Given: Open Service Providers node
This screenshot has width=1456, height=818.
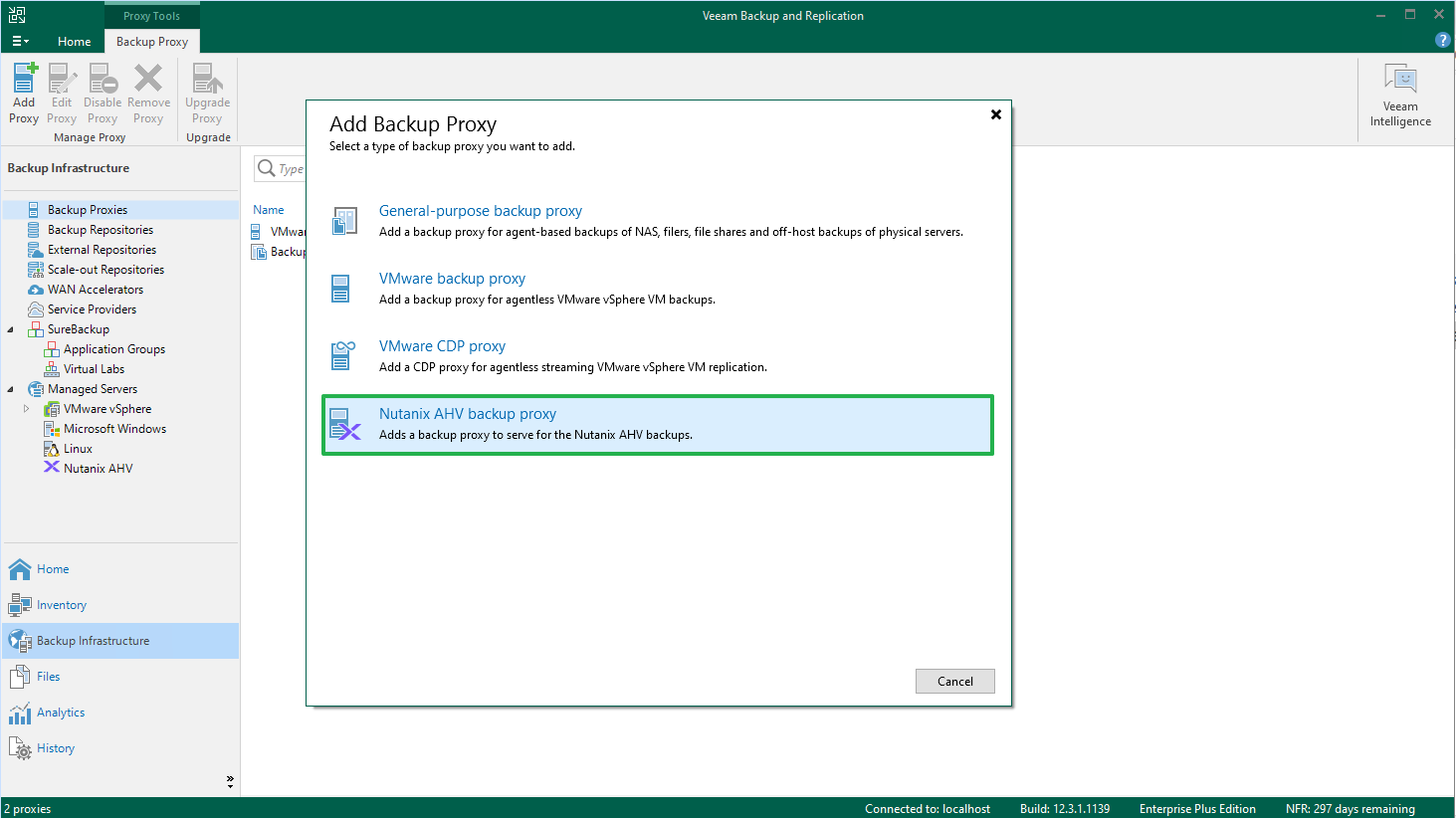Looking at the screenshot, I should [92, 309].
